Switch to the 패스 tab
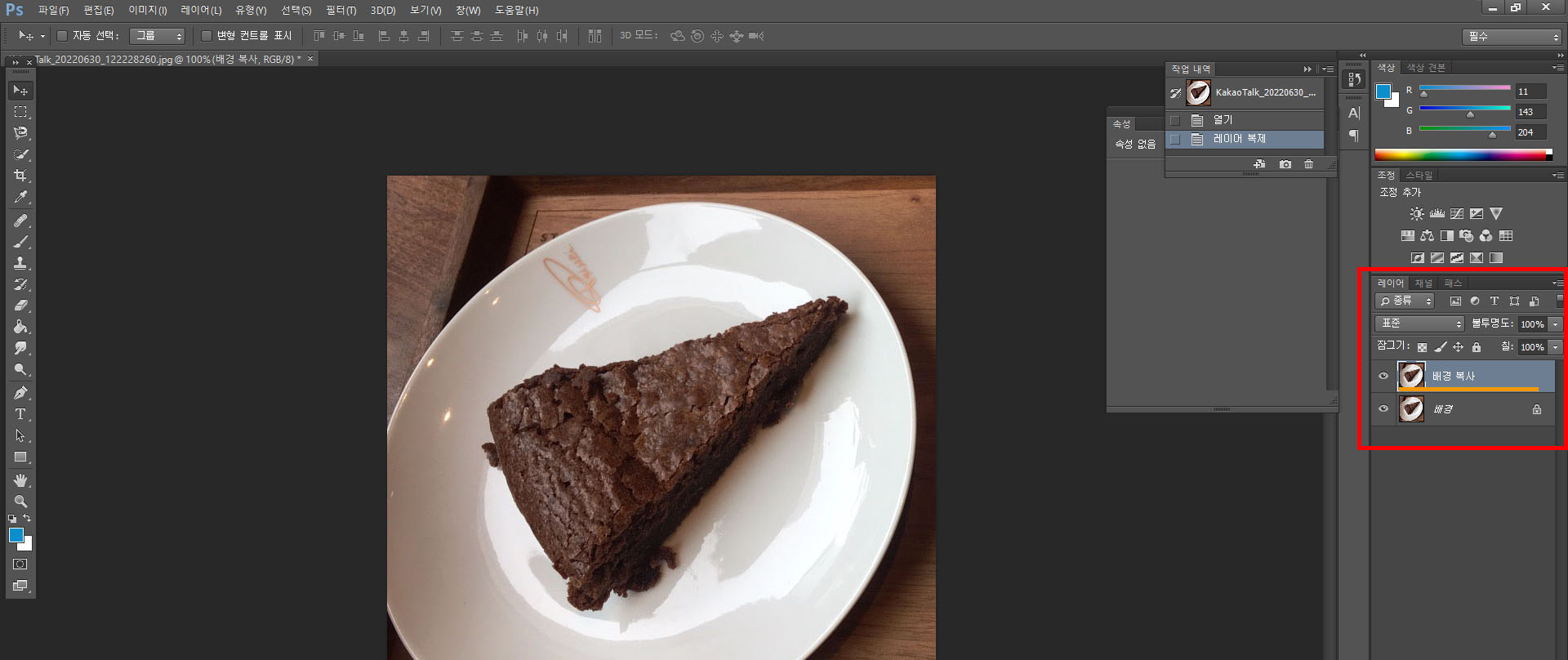Image resolution: width=1568 pixels, height=660 pixels. [x=1453, y=283]
